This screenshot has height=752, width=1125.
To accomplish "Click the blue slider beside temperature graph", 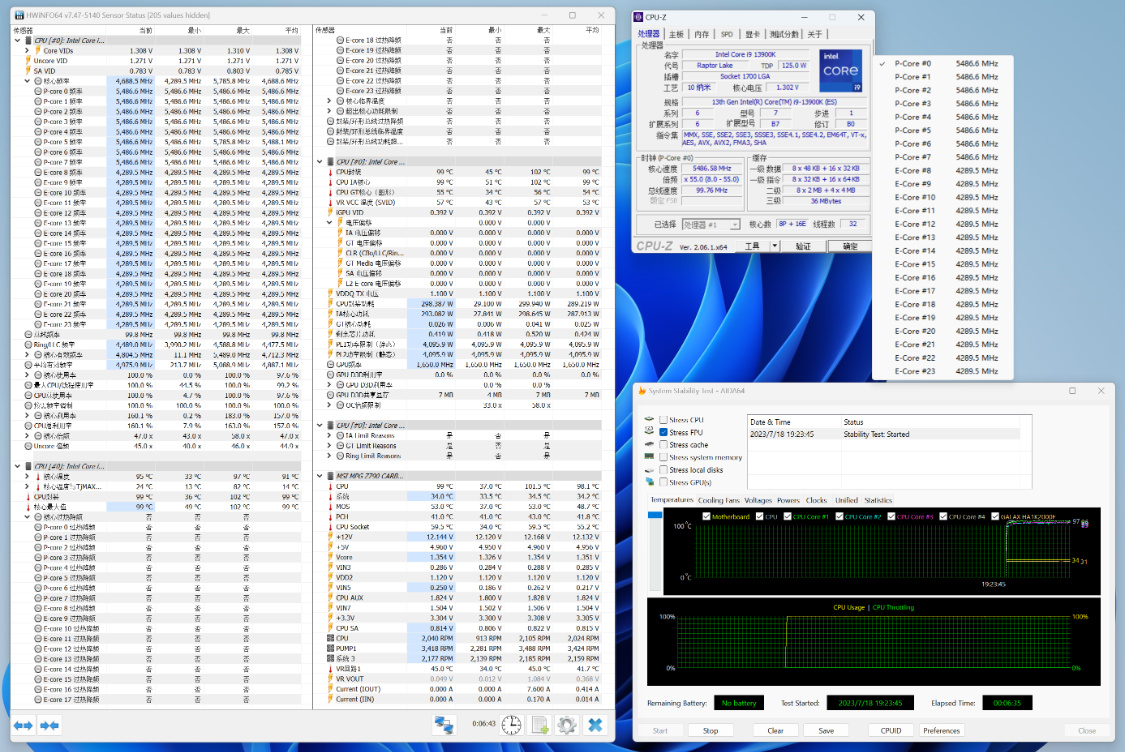I will (655, 516).
